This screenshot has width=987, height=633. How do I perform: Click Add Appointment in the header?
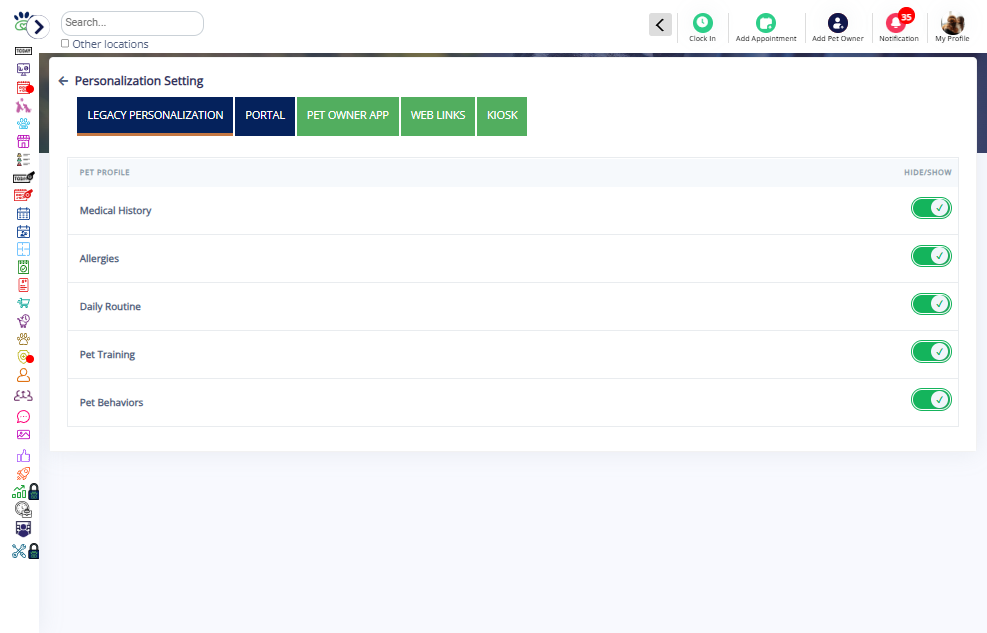[766, 28]
